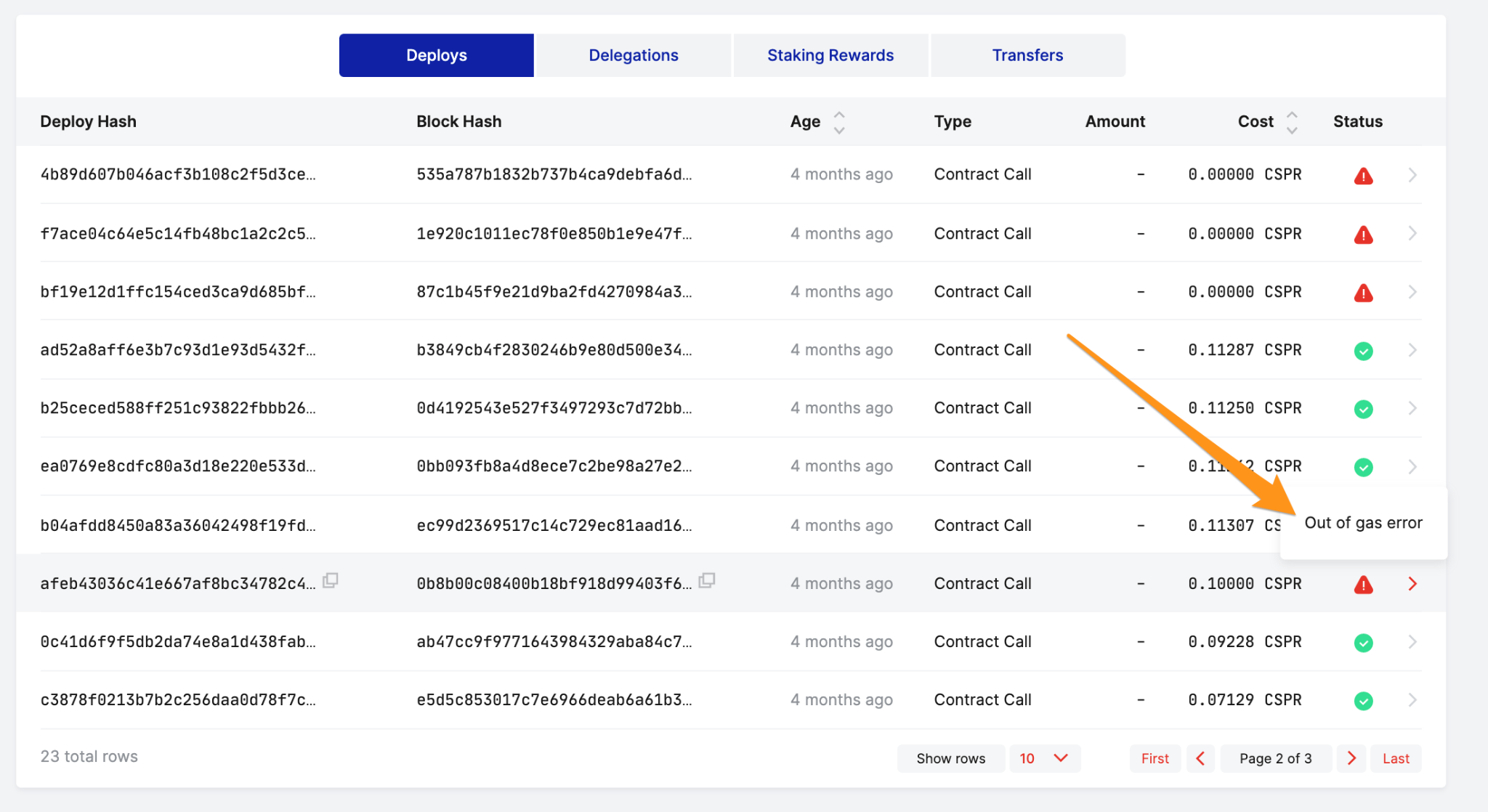Screen dimensions: 1488x812
Task: Click error status icon for deploy 4b89d607
Action: [x=1363, y=176]
